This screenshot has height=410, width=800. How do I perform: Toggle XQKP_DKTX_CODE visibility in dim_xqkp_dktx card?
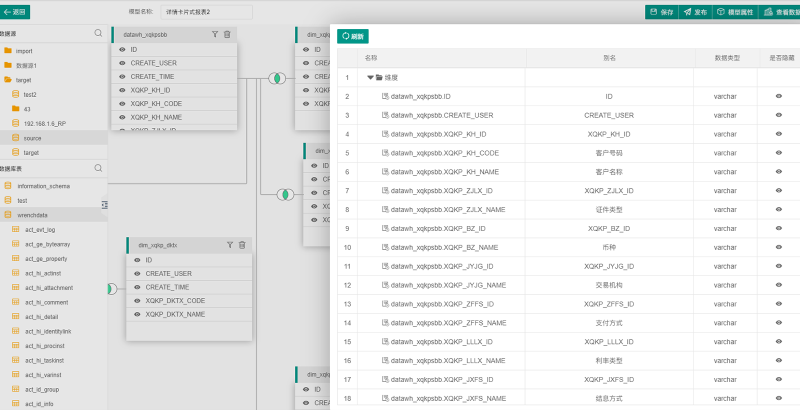[137, 301]
